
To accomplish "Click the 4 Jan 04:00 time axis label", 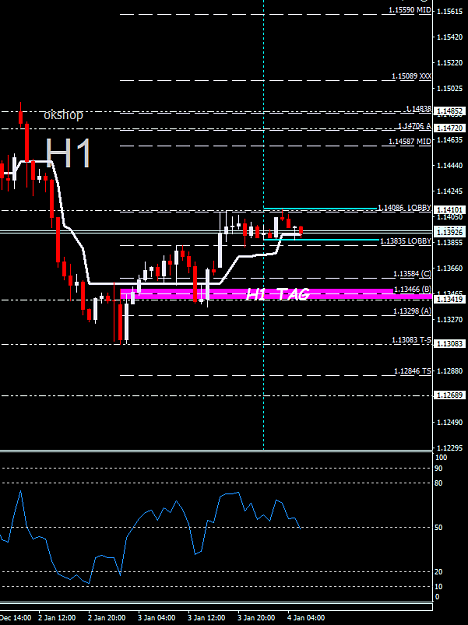I will pos(306,618).
